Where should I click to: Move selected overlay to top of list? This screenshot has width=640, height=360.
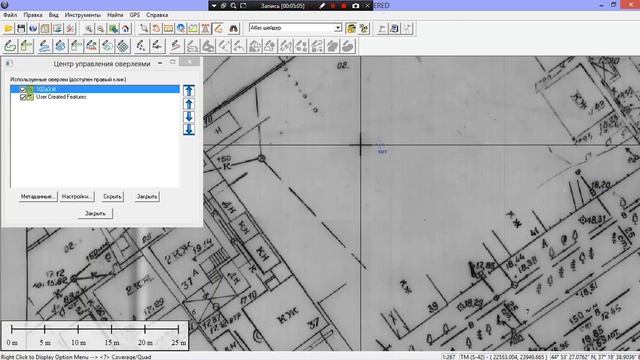pyautogui.click(x=189, y=91)
